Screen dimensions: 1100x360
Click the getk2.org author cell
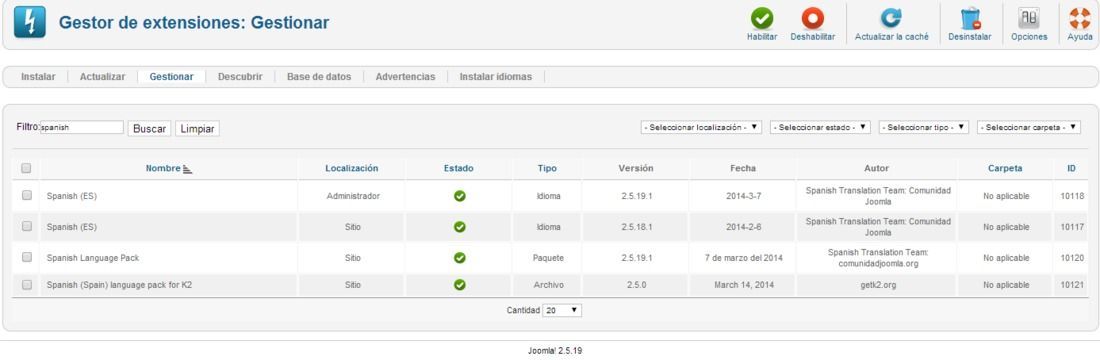pos(878,286)
